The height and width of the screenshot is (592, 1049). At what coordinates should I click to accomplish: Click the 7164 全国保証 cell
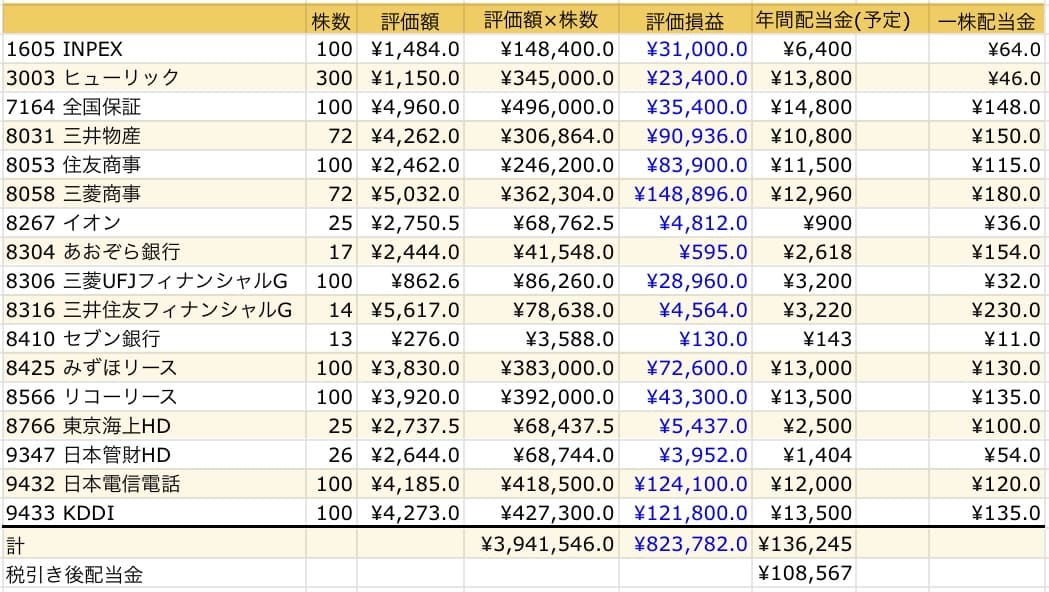point(155,107)
